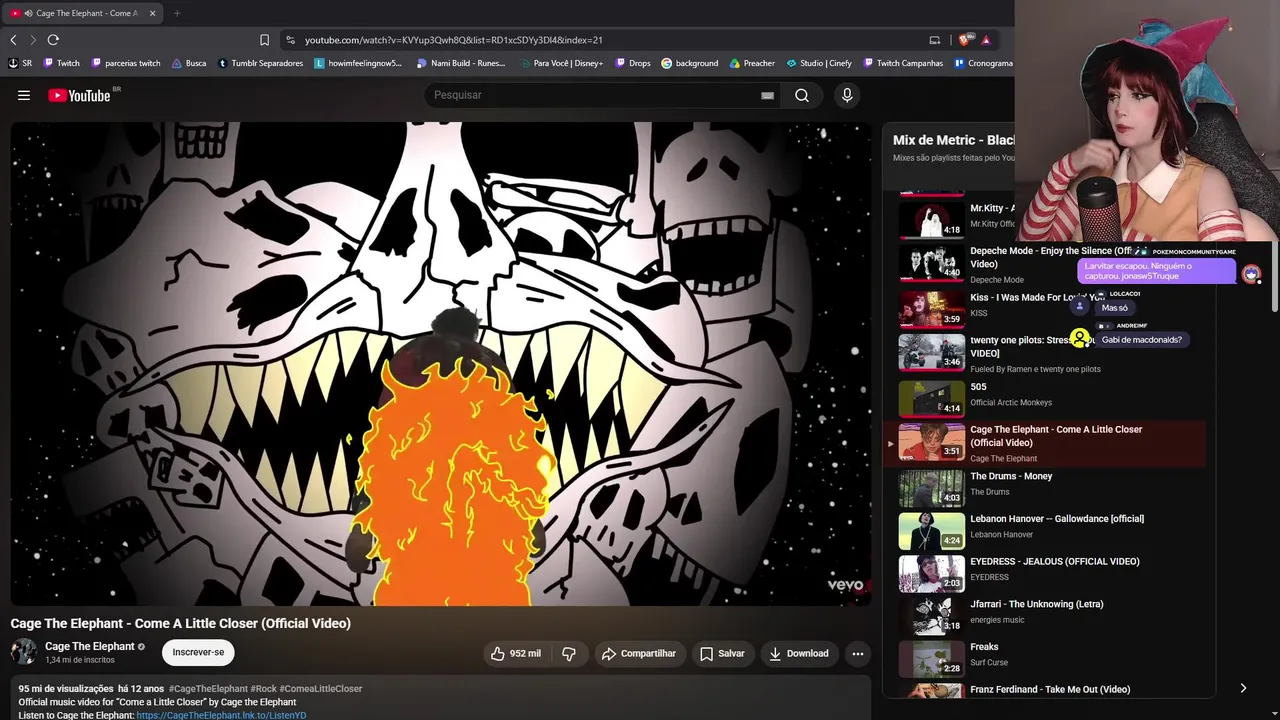Viewport: 1280px width, 720px height.
Task: Play the 505 Arctic Monkeys thumbnail
Action: (931, 398)
